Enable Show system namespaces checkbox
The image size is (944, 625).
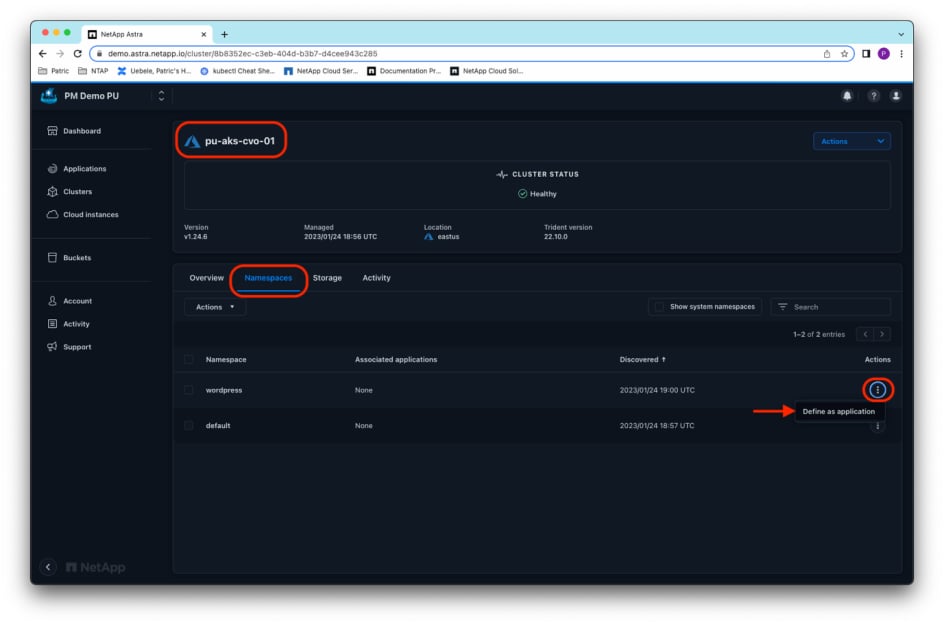(x=659, y=307)
